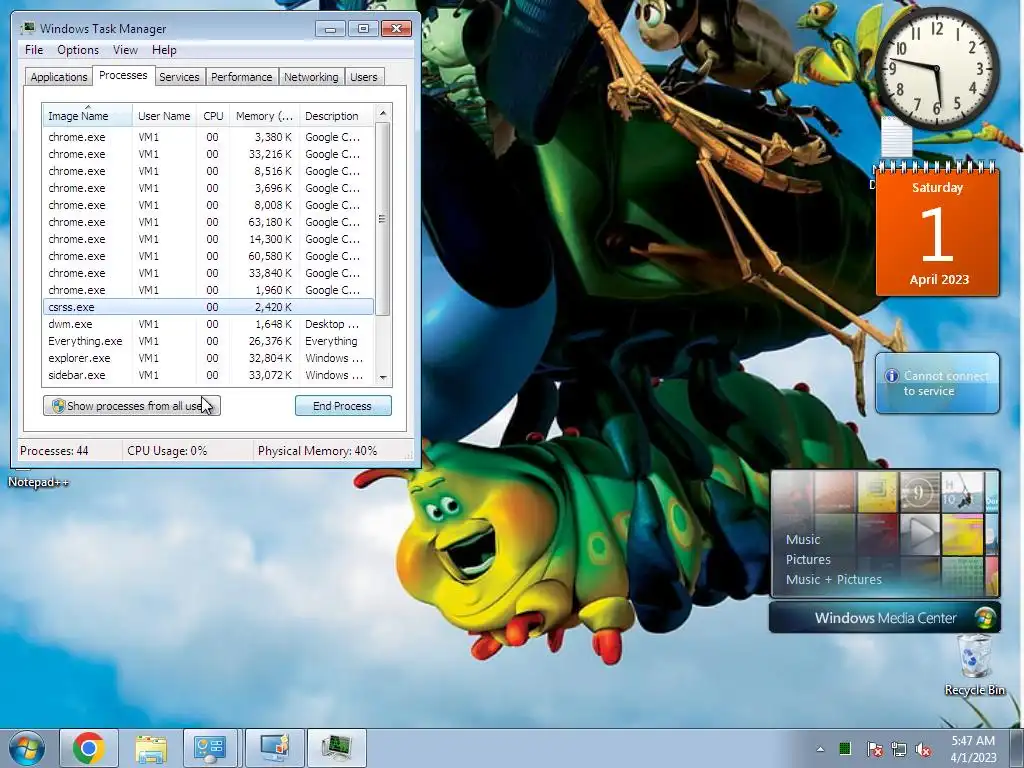Sort processes by Memory column

(264, 116)
